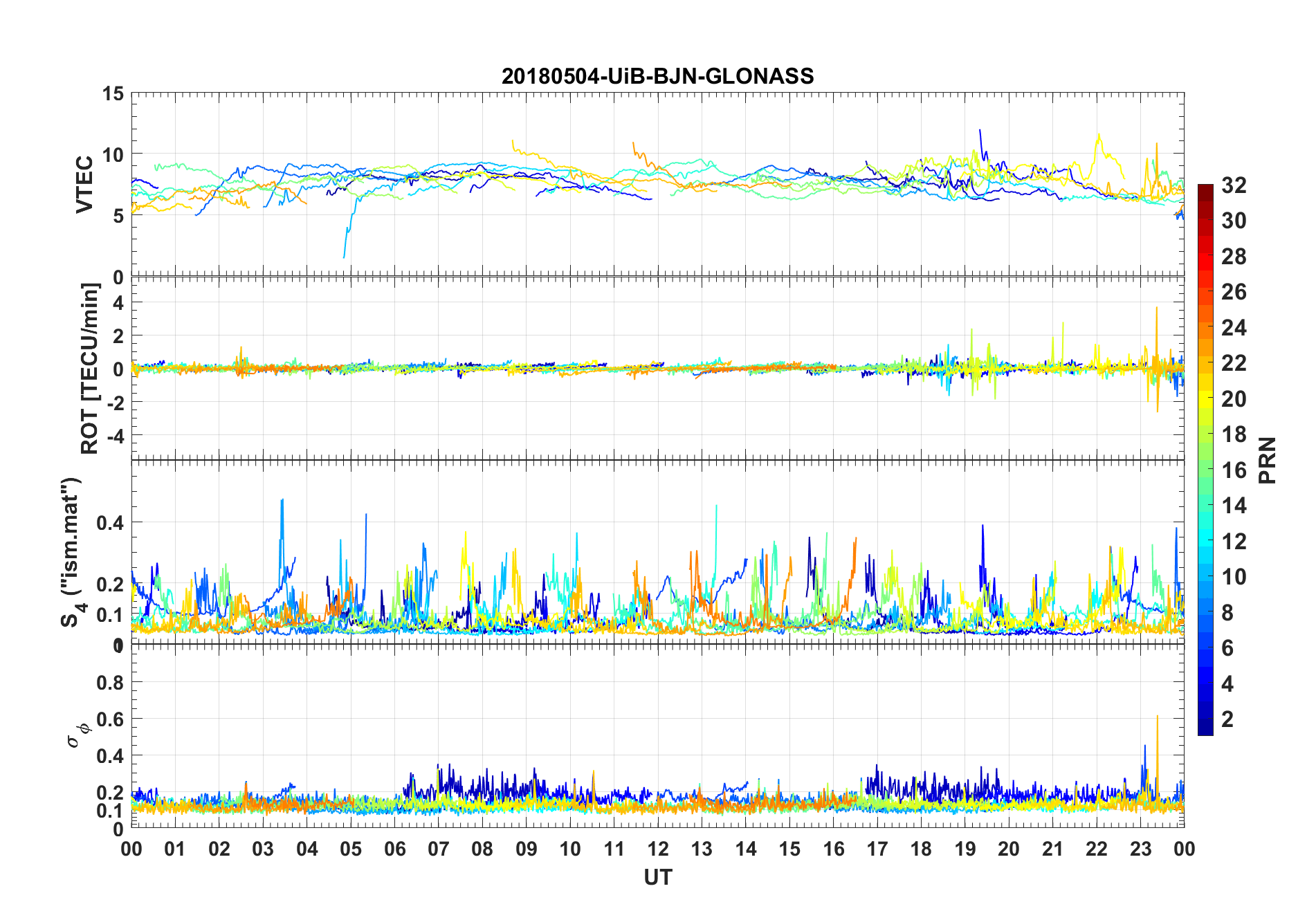Screen dimensions: 1316x920
Task: Click sigma-phi axis tick label 0.1
Action: click(110, 811)
